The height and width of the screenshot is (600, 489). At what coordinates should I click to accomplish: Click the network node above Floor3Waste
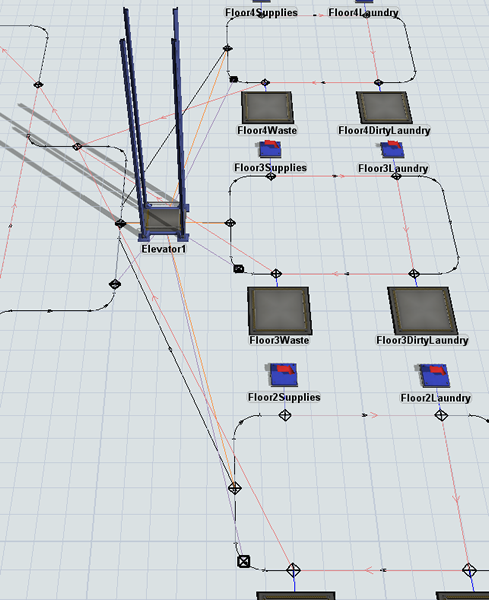tap(276, 274)
